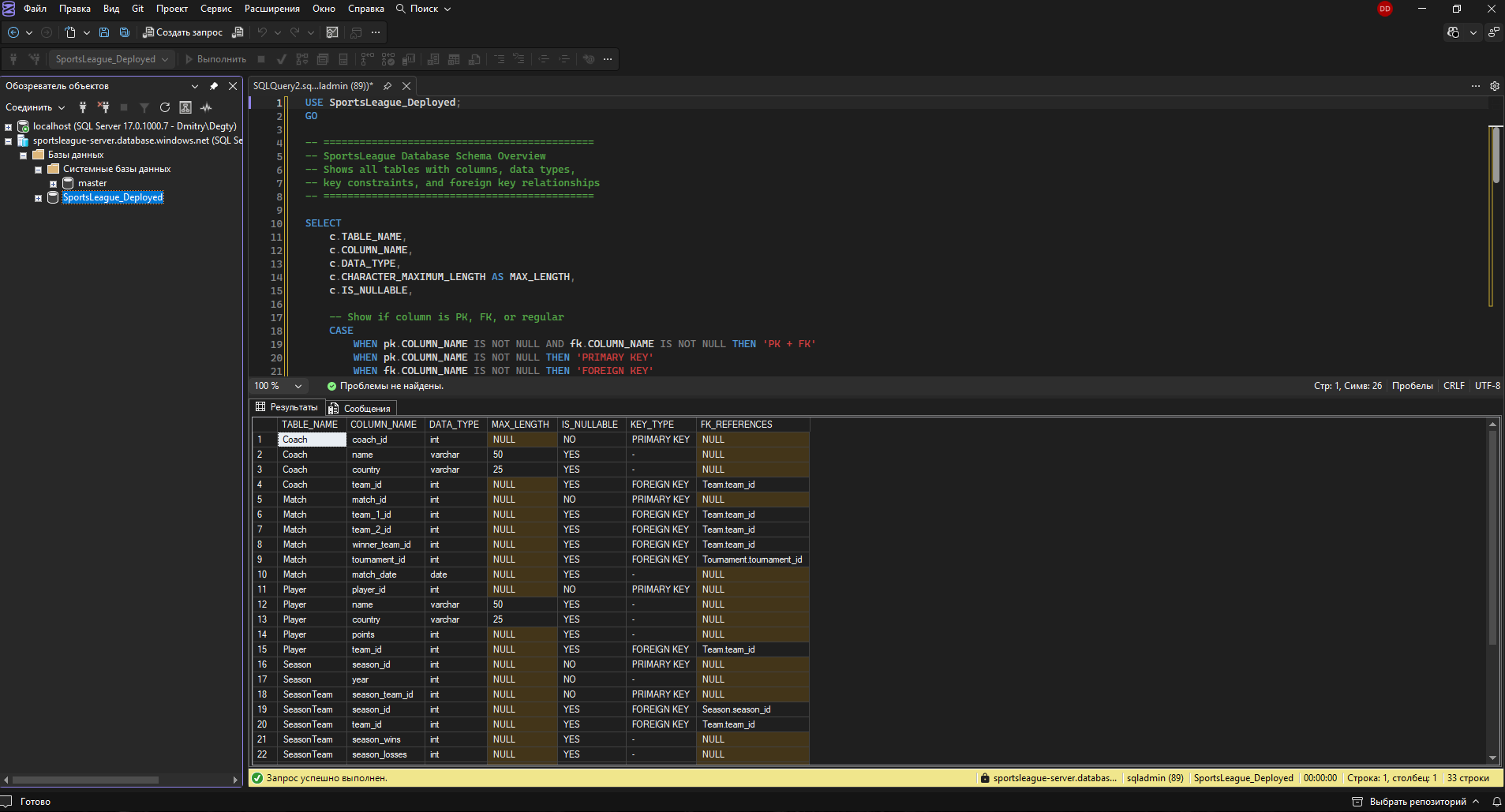This screenshot has width=1505, height=812.
Task: Close the Object Explorer panel
Action: click(233, 86)
